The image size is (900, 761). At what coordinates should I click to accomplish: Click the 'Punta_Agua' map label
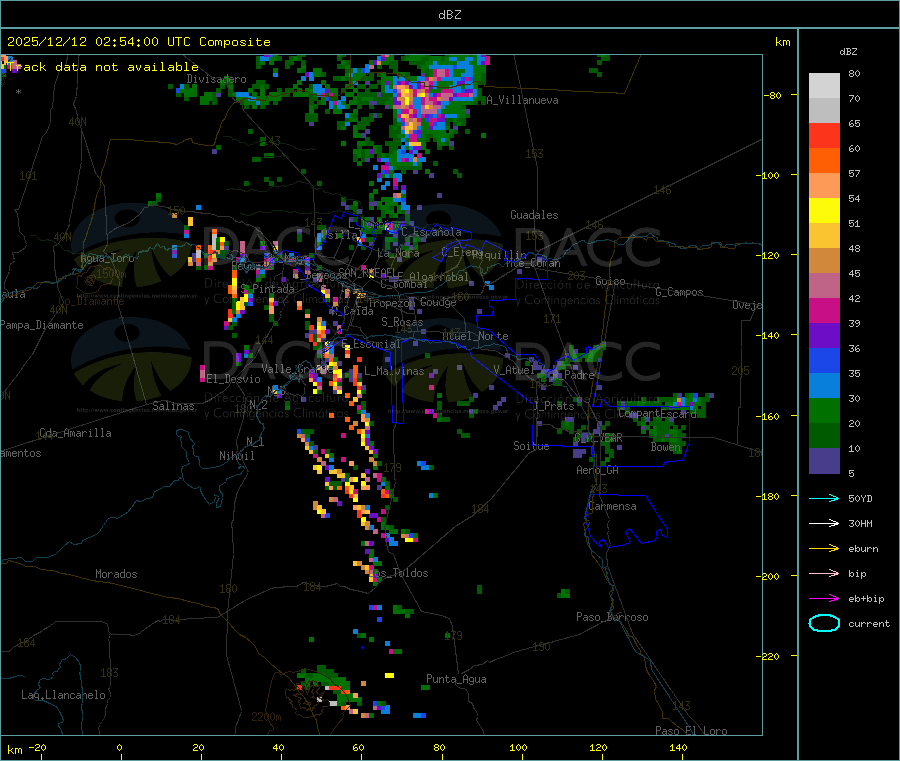(x=456, y=679)
